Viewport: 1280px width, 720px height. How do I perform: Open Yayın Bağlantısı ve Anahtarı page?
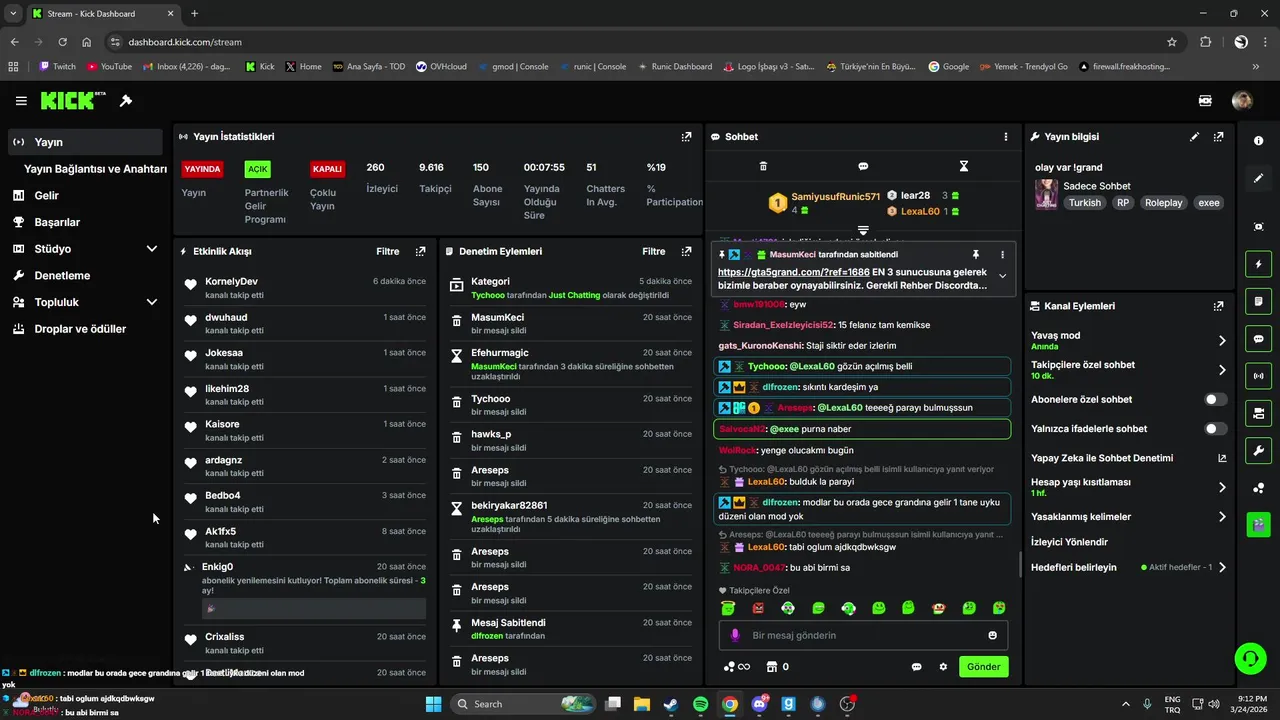pos(95,169)
